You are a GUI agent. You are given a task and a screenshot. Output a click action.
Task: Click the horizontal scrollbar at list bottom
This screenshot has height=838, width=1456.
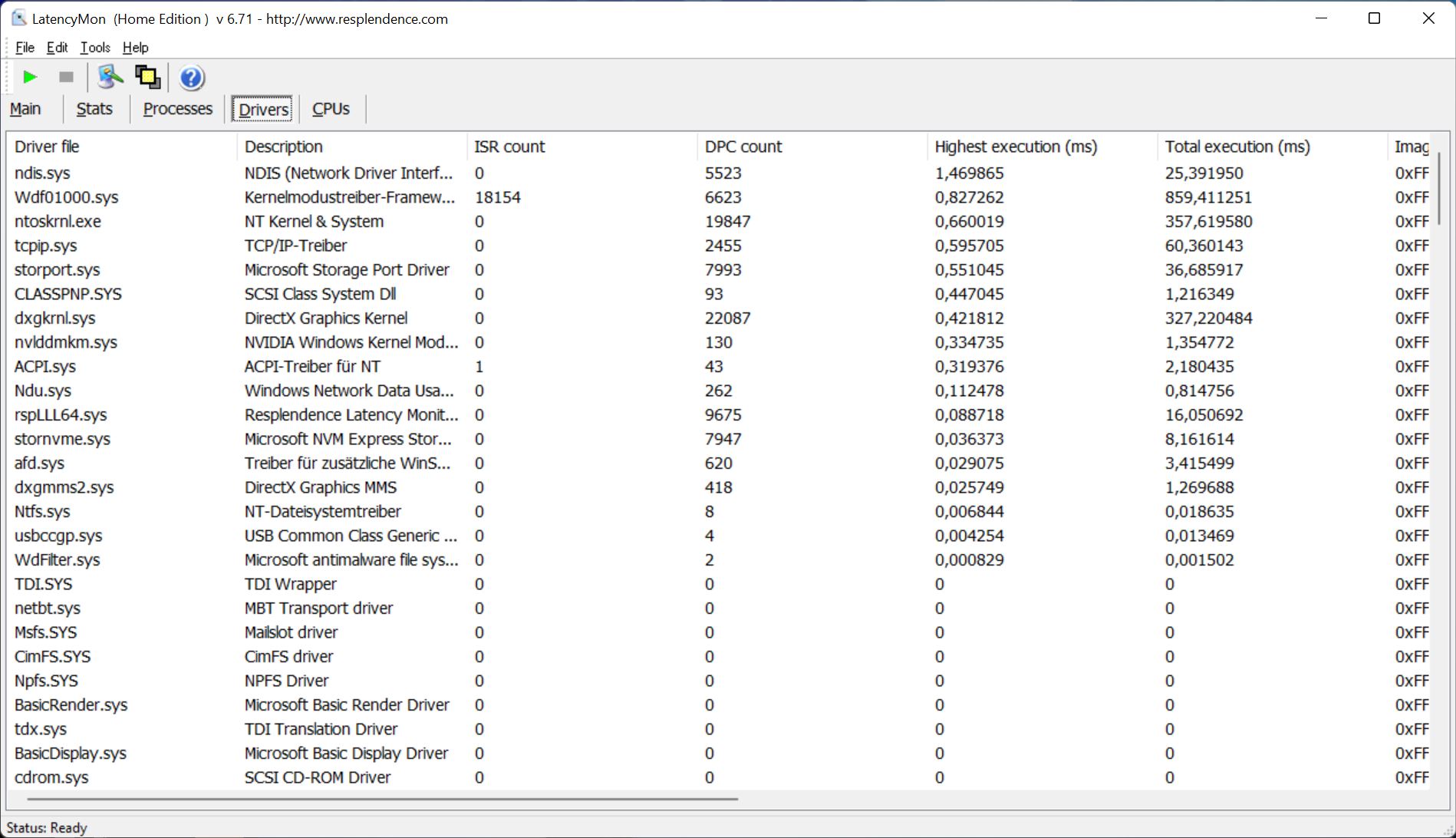[x=382, y=799]
